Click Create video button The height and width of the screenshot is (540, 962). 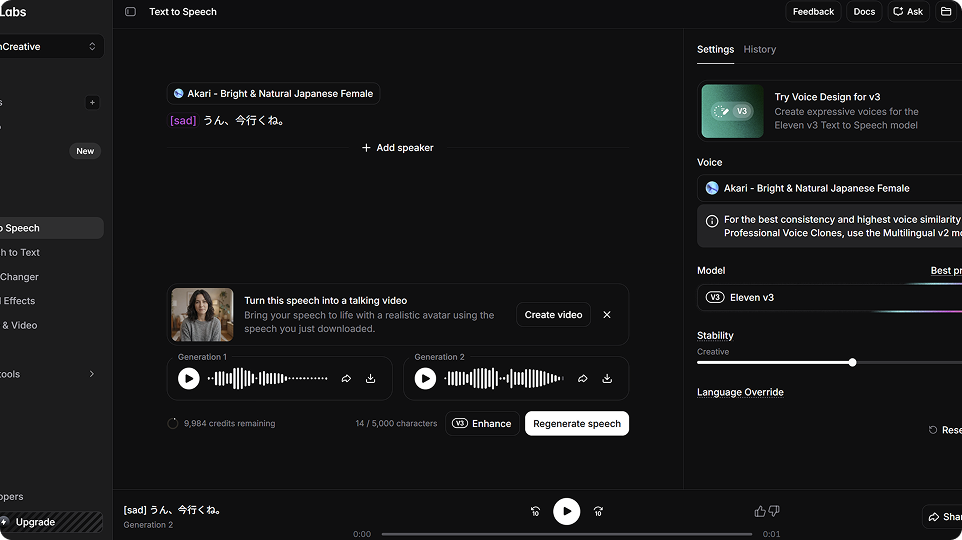pos(553,315)
